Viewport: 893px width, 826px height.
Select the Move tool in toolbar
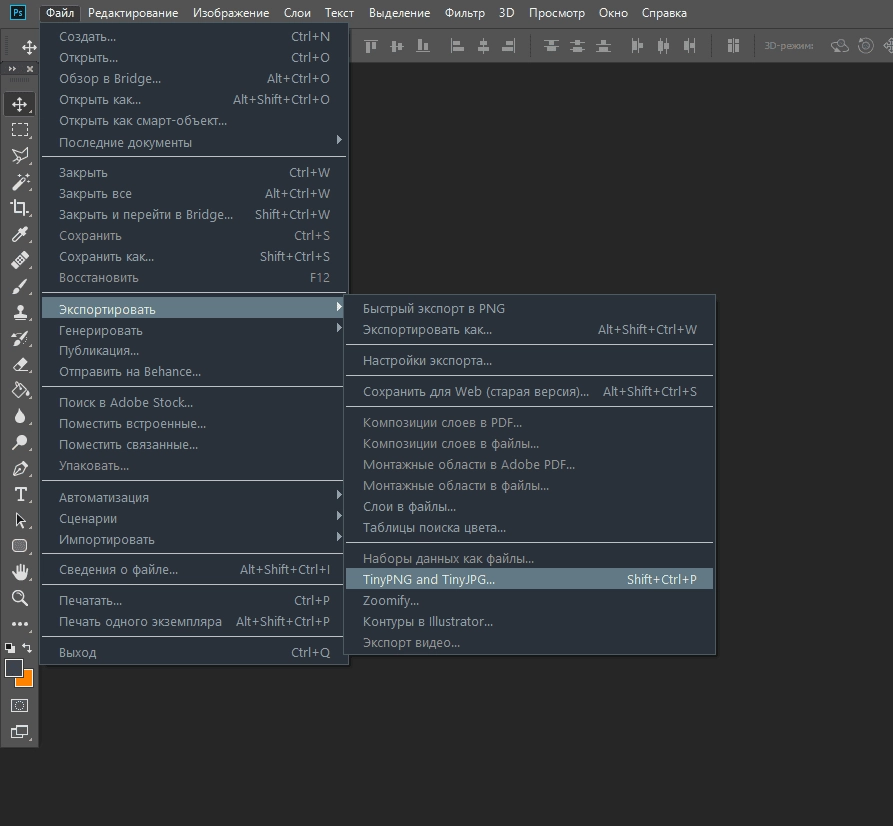[20, 104]
